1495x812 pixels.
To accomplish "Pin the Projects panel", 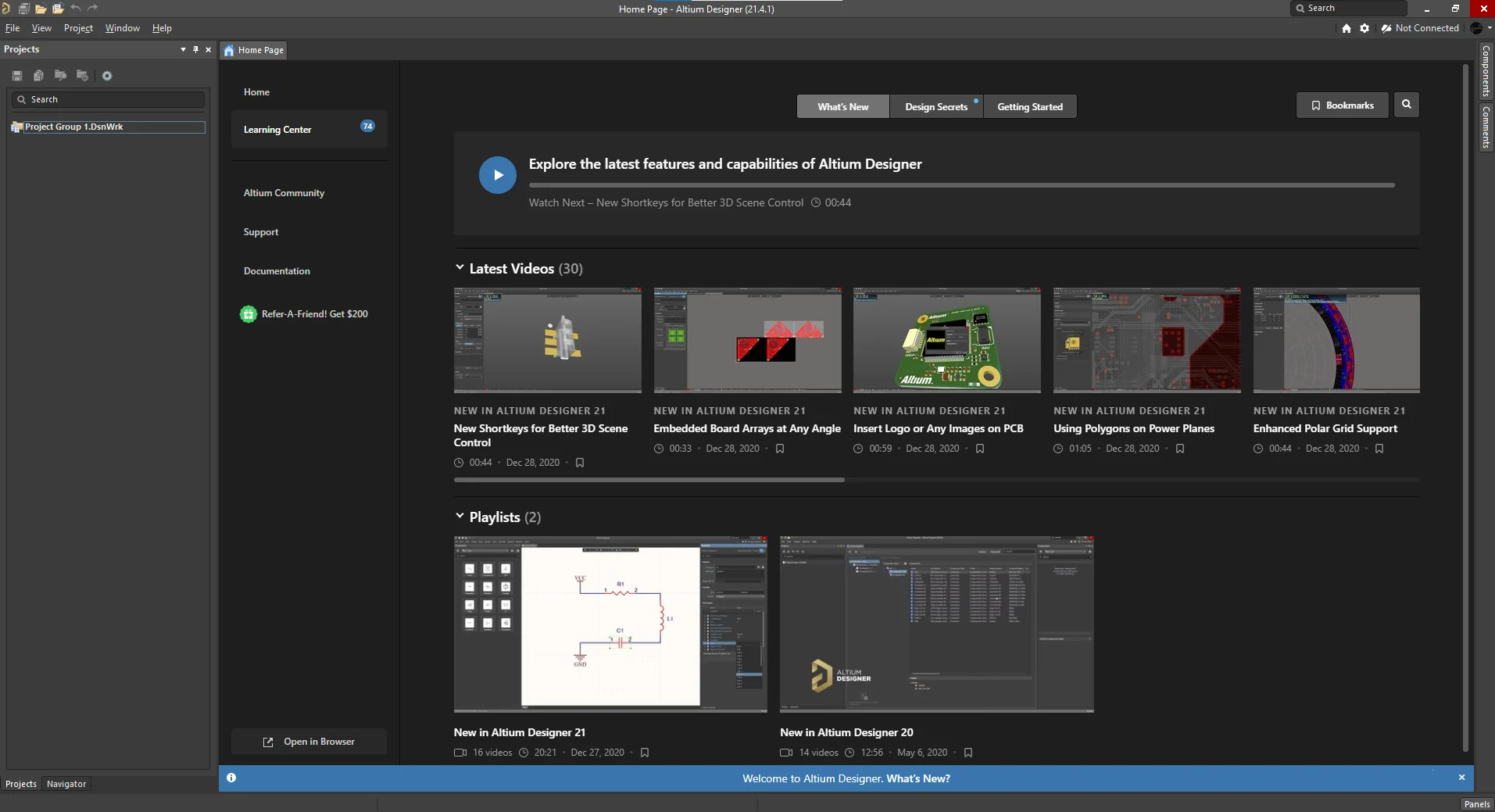I will click(x=195, y=49).
